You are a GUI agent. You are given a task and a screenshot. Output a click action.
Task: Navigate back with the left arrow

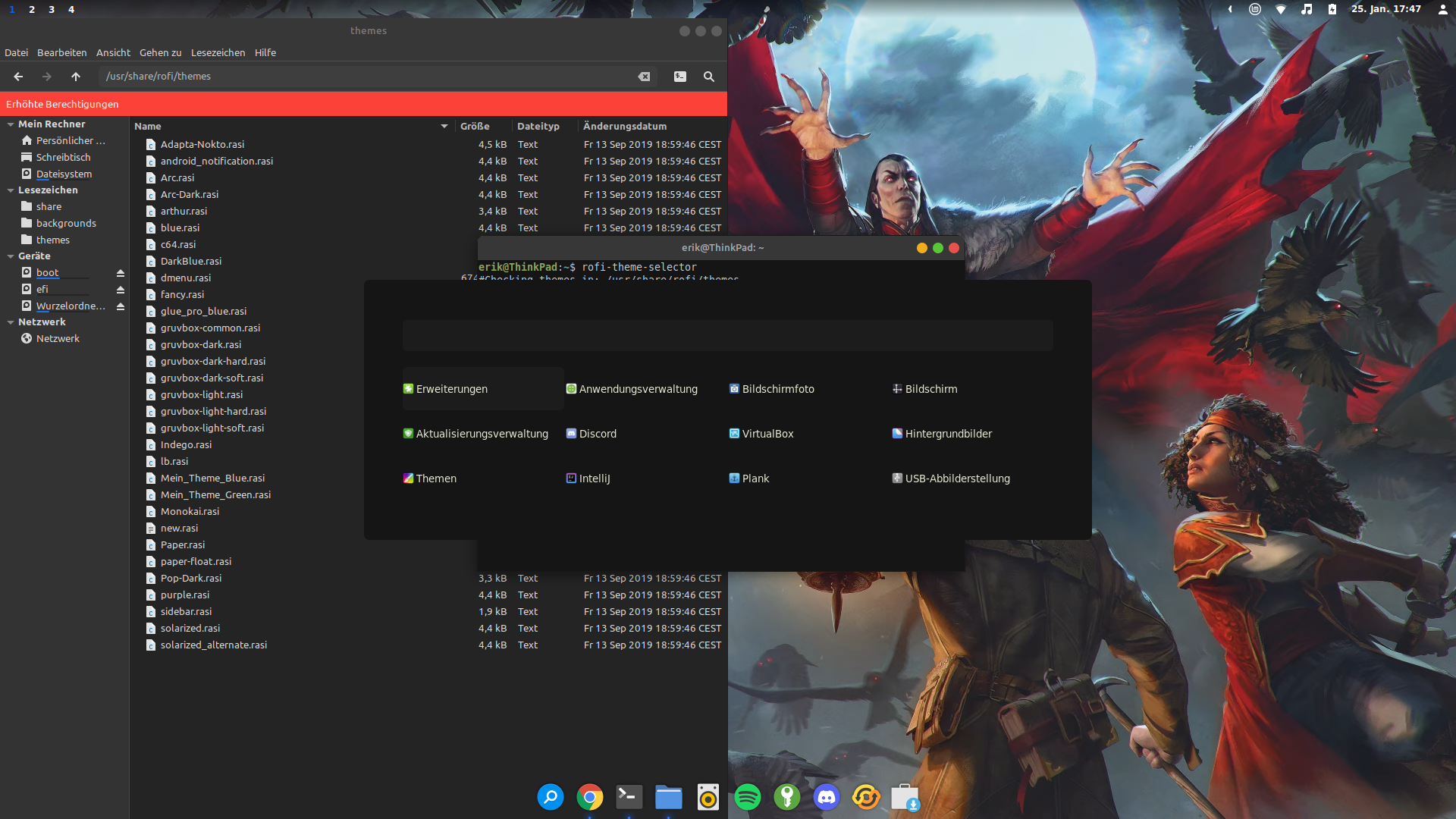coord(17,77)
